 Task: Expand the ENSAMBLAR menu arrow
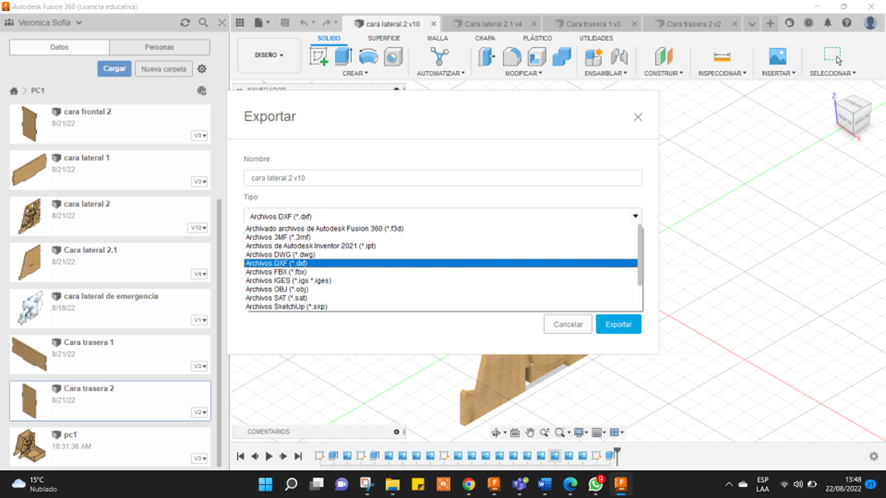[x=625, y=73]
